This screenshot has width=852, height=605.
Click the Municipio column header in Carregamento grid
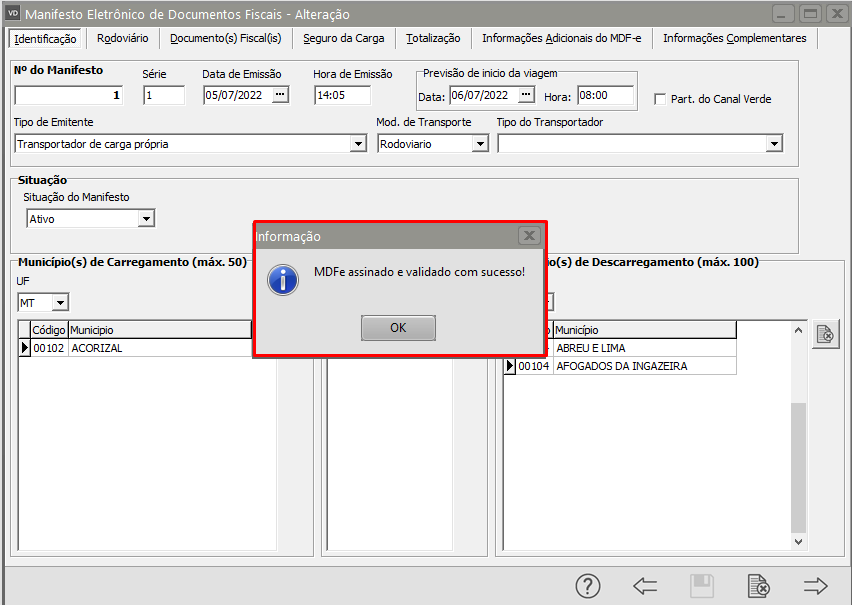(160, 330)
